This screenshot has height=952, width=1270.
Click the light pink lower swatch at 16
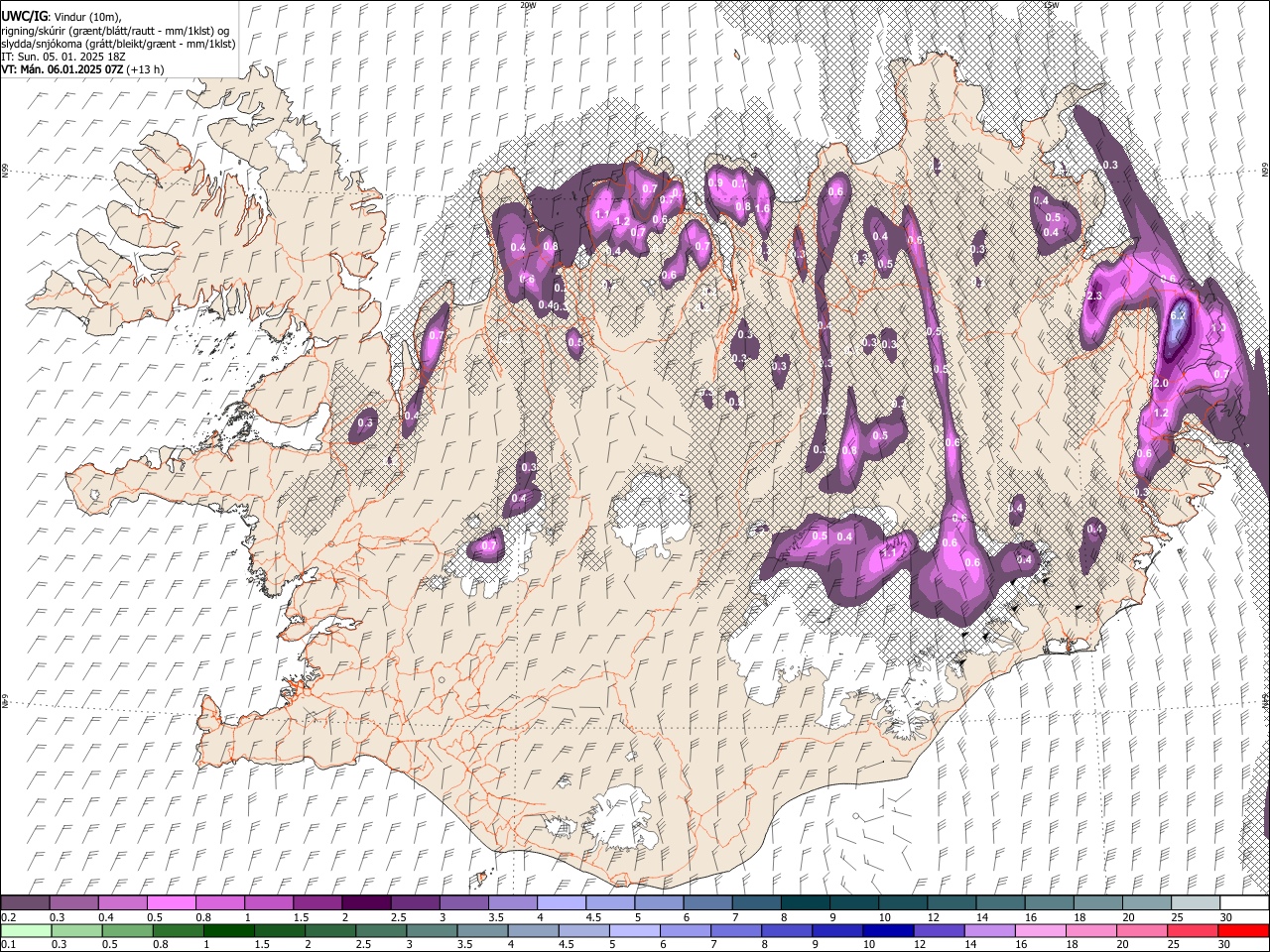click(x=1040, y=931)
